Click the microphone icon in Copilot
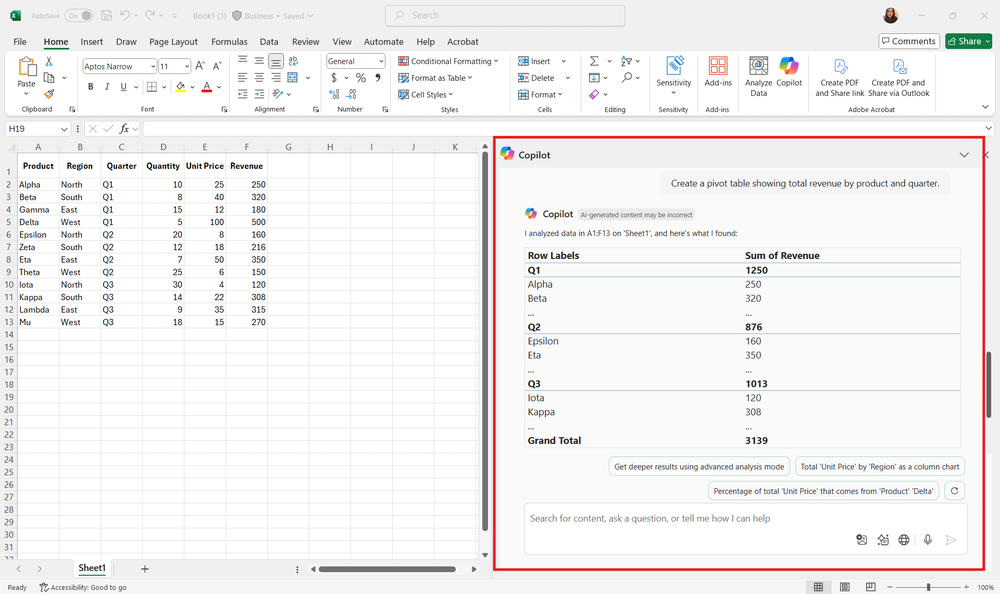Viewport: 1000px width, 594px height. (928, 540)
